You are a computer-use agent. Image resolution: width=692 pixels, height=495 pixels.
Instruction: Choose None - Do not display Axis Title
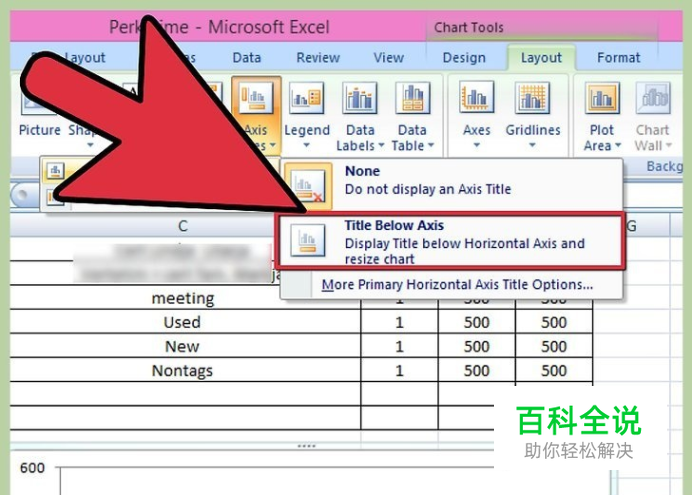[451, 185]
